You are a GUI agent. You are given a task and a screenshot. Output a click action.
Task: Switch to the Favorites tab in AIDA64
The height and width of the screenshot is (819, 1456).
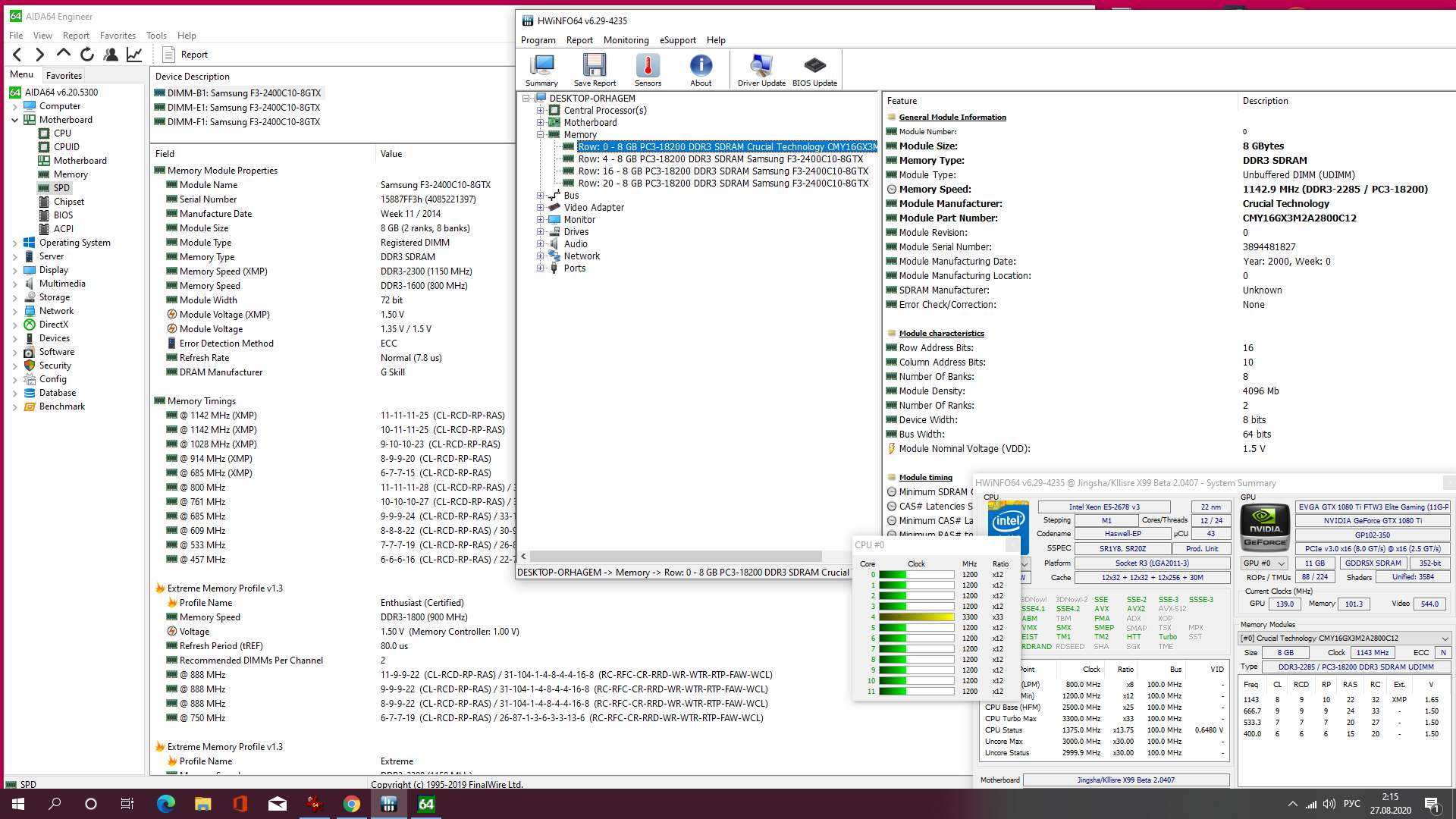pos(64,76)
